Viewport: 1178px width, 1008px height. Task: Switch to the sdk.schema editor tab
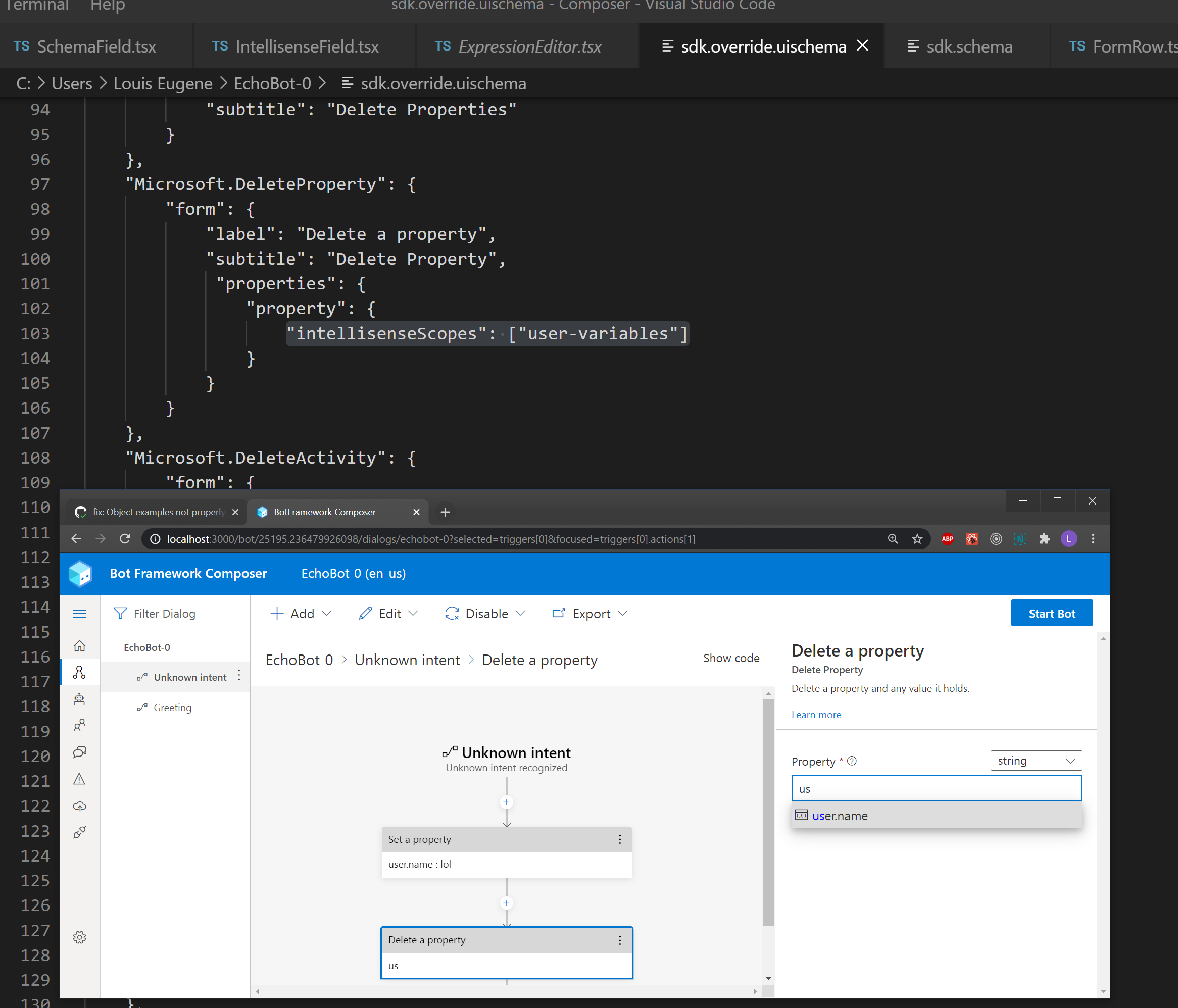[960, 46]
